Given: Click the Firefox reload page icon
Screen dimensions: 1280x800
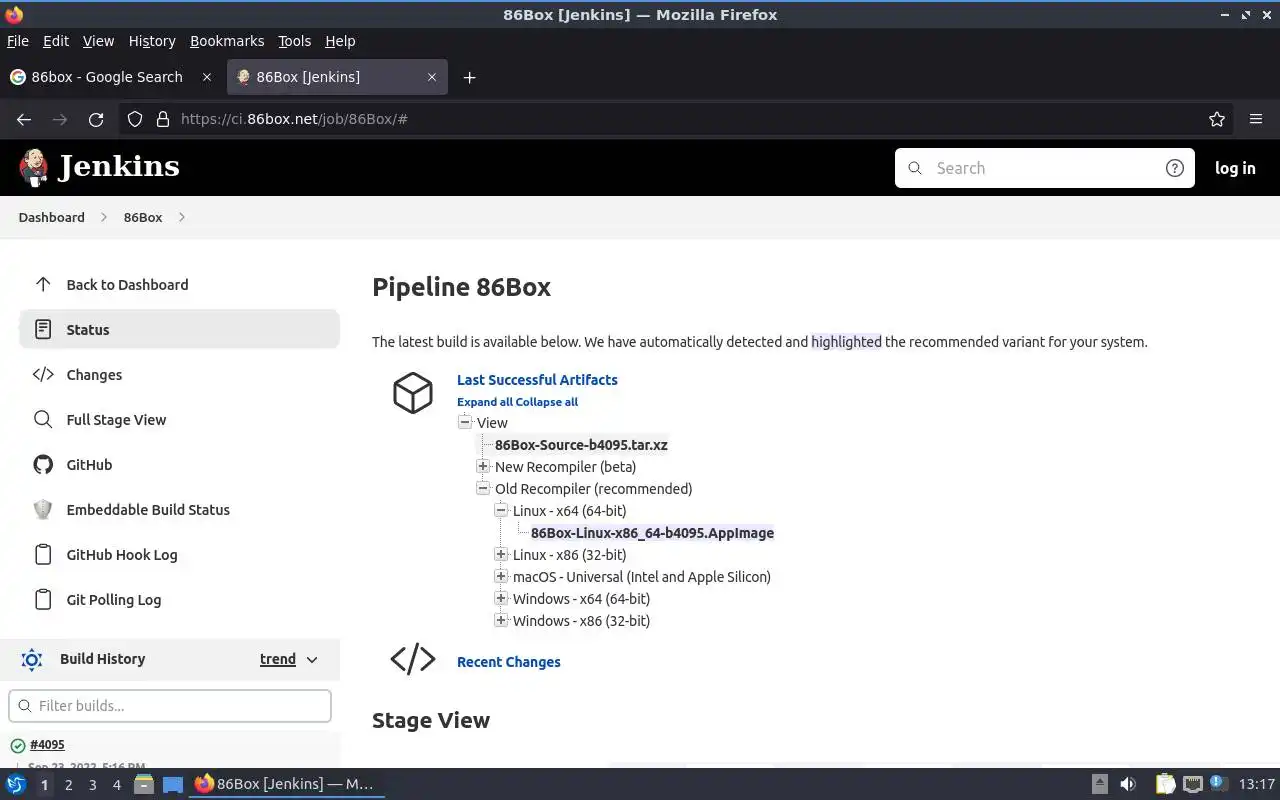Looking at the screenshot, I should point(96,119).
